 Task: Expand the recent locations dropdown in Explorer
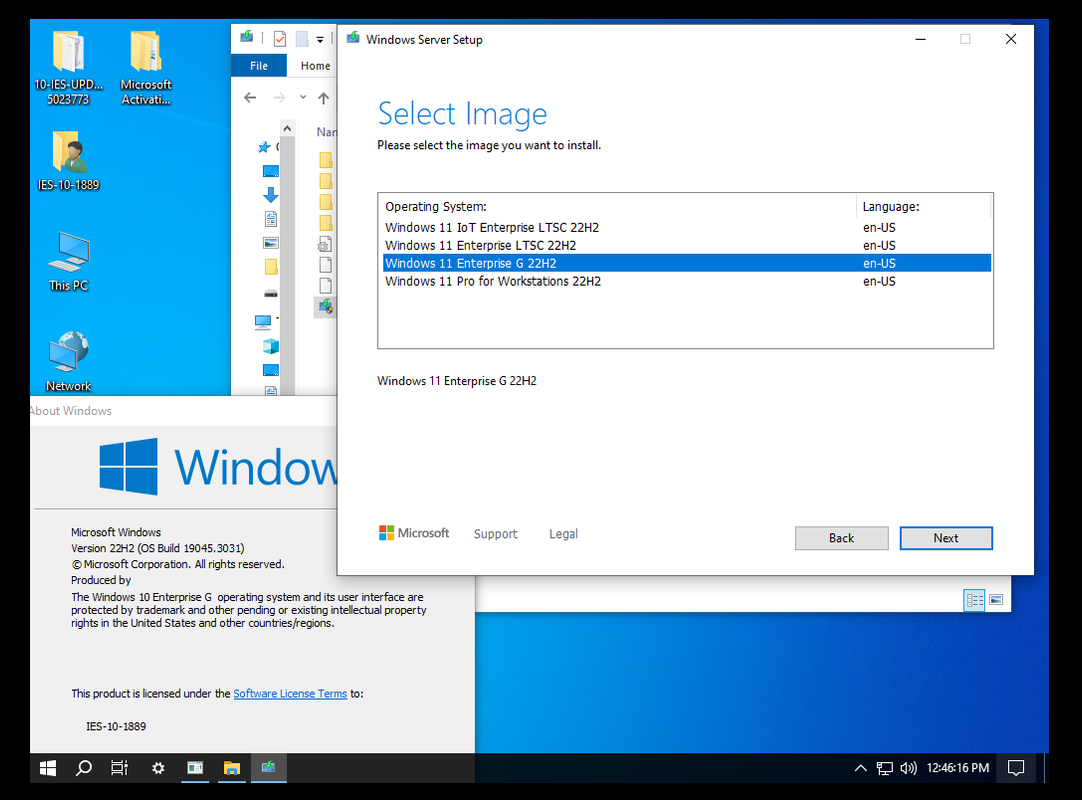click(303, 97)
